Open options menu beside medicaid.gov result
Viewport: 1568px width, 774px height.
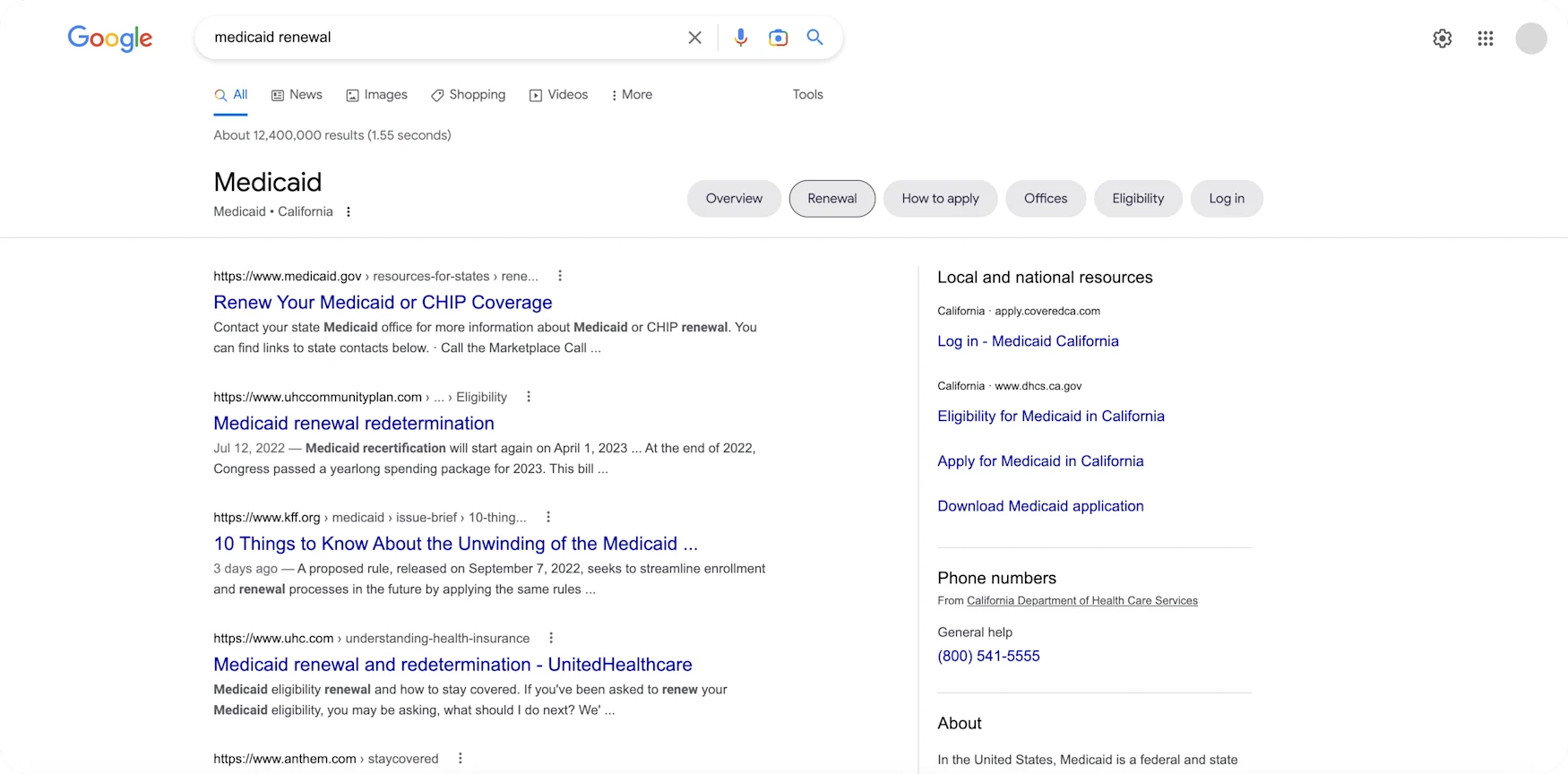(560, 276)
